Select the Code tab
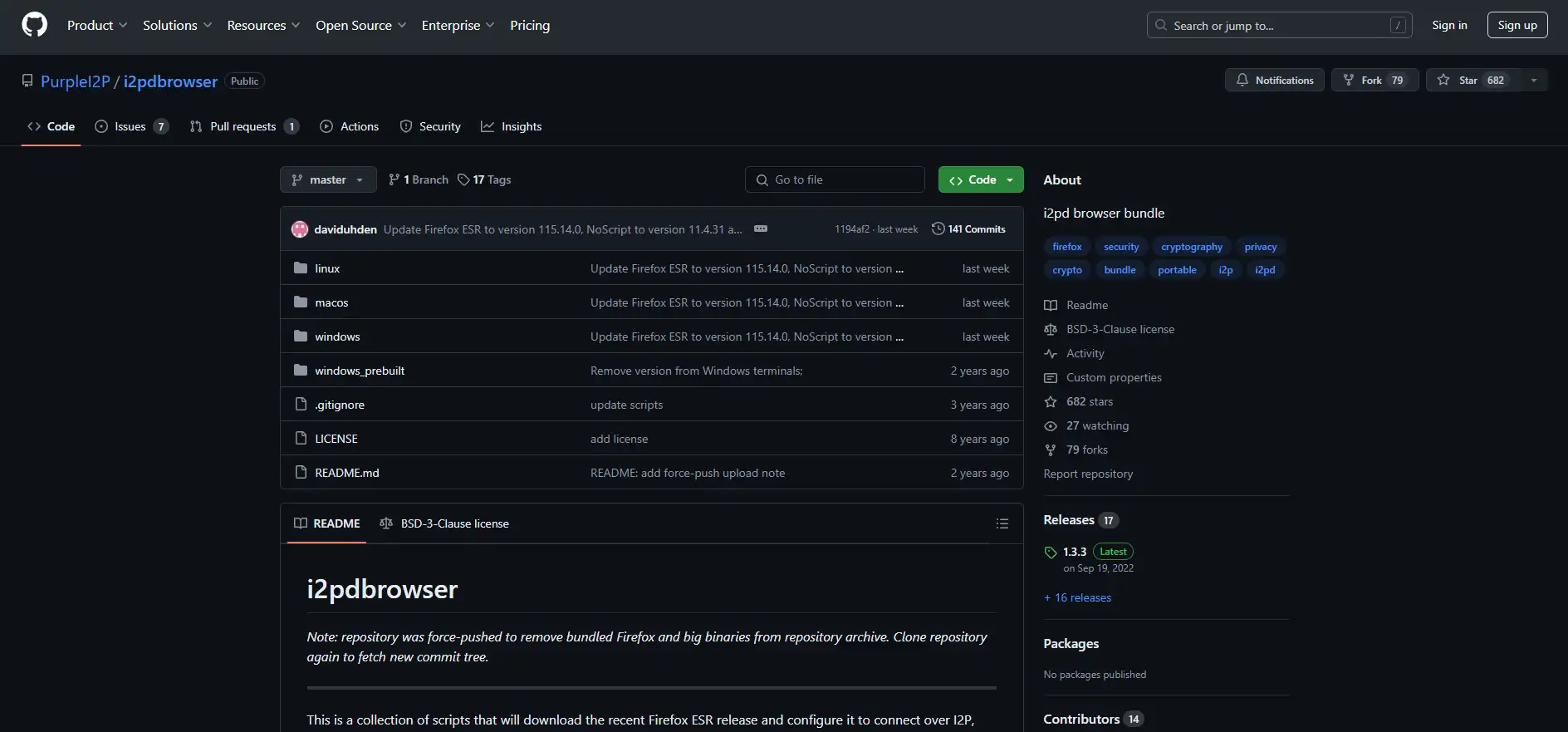Viewport: 1568px width, 732px height. click(x=51, y=126)
